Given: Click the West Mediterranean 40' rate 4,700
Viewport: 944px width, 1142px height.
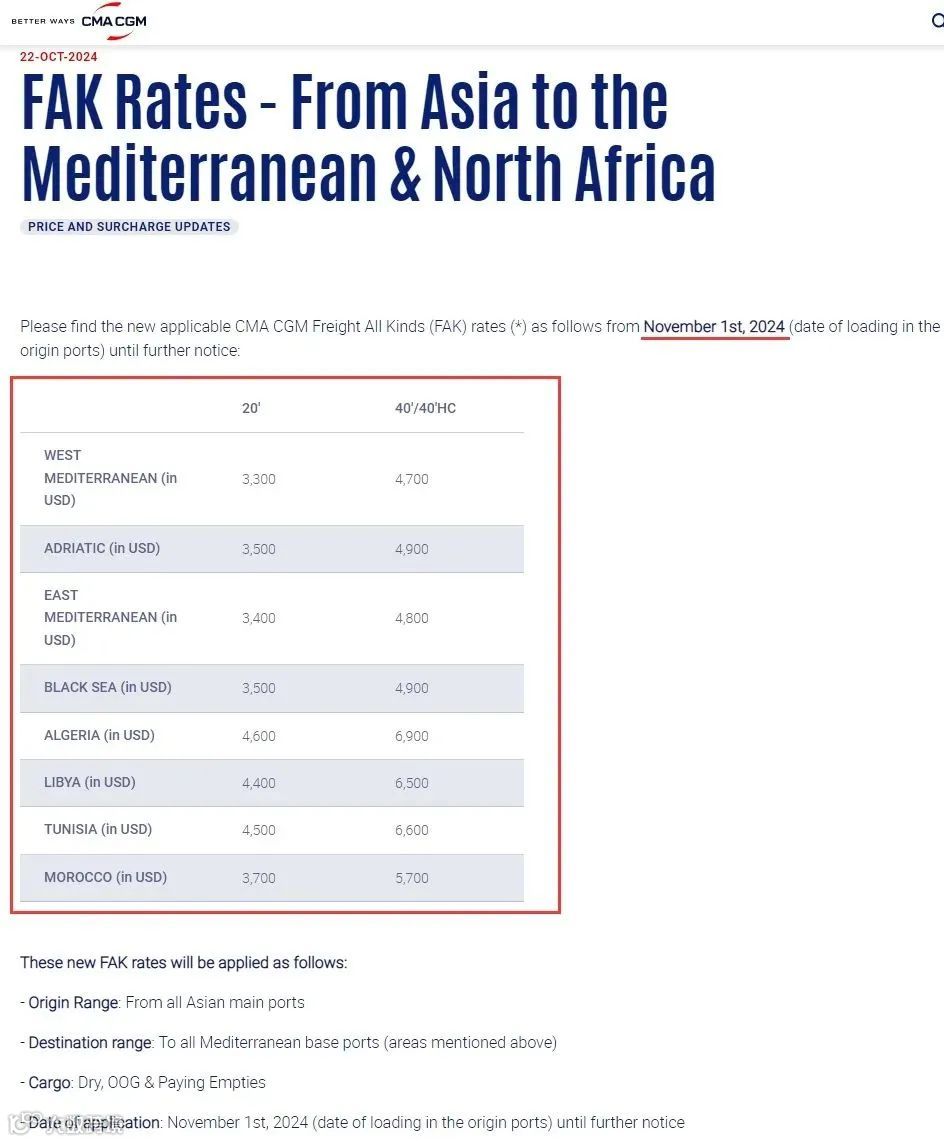Looking at the screenshot, I should [411, 479].
